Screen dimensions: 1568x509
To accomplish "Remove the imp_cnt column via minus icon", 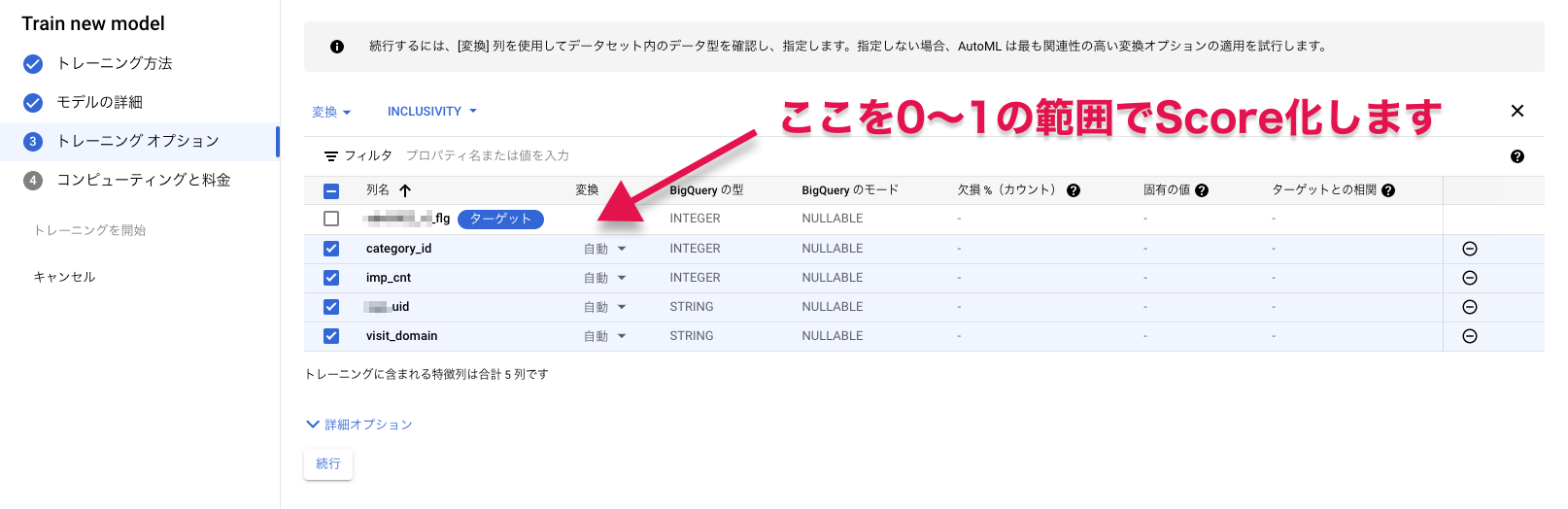I will (1469, 278).
